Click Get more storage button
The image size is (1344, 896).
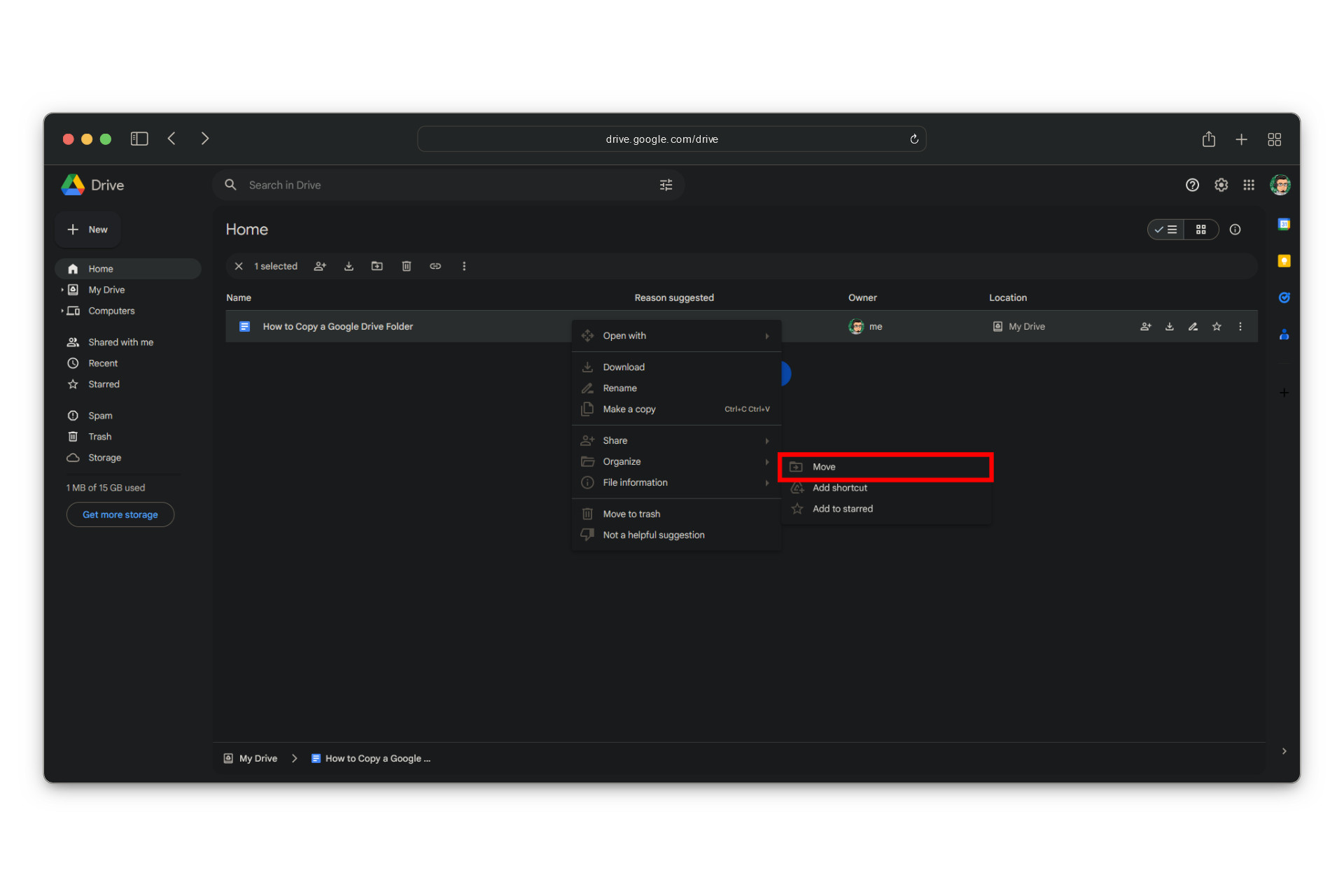click(x=120, y=514)
